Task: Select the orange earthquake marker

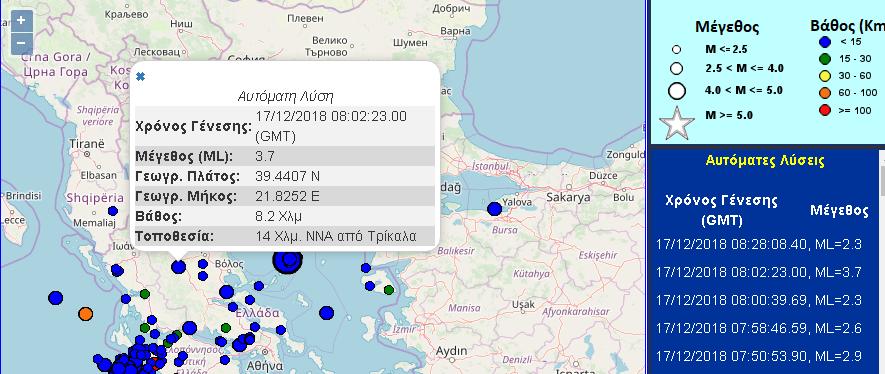Action: pos(86,314)
